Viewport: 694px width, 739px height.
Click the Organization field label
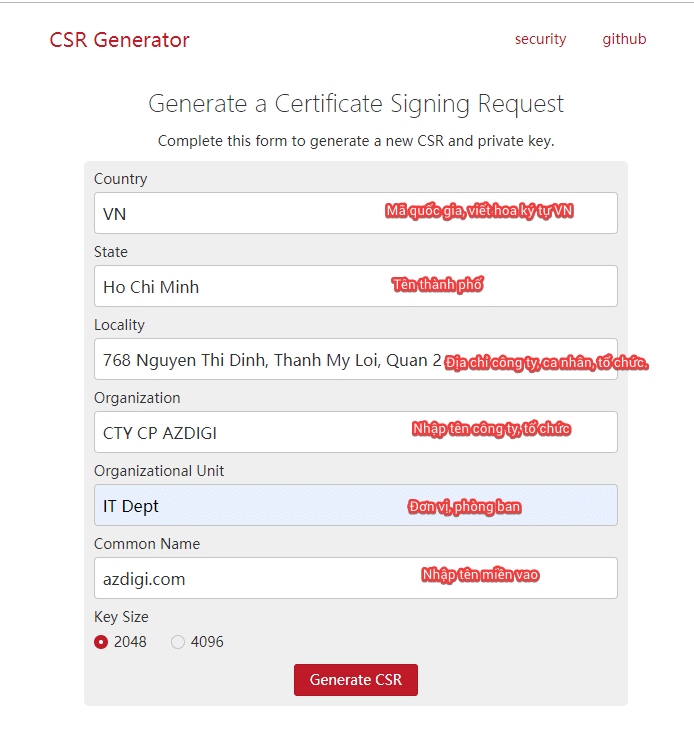point(137,398)
